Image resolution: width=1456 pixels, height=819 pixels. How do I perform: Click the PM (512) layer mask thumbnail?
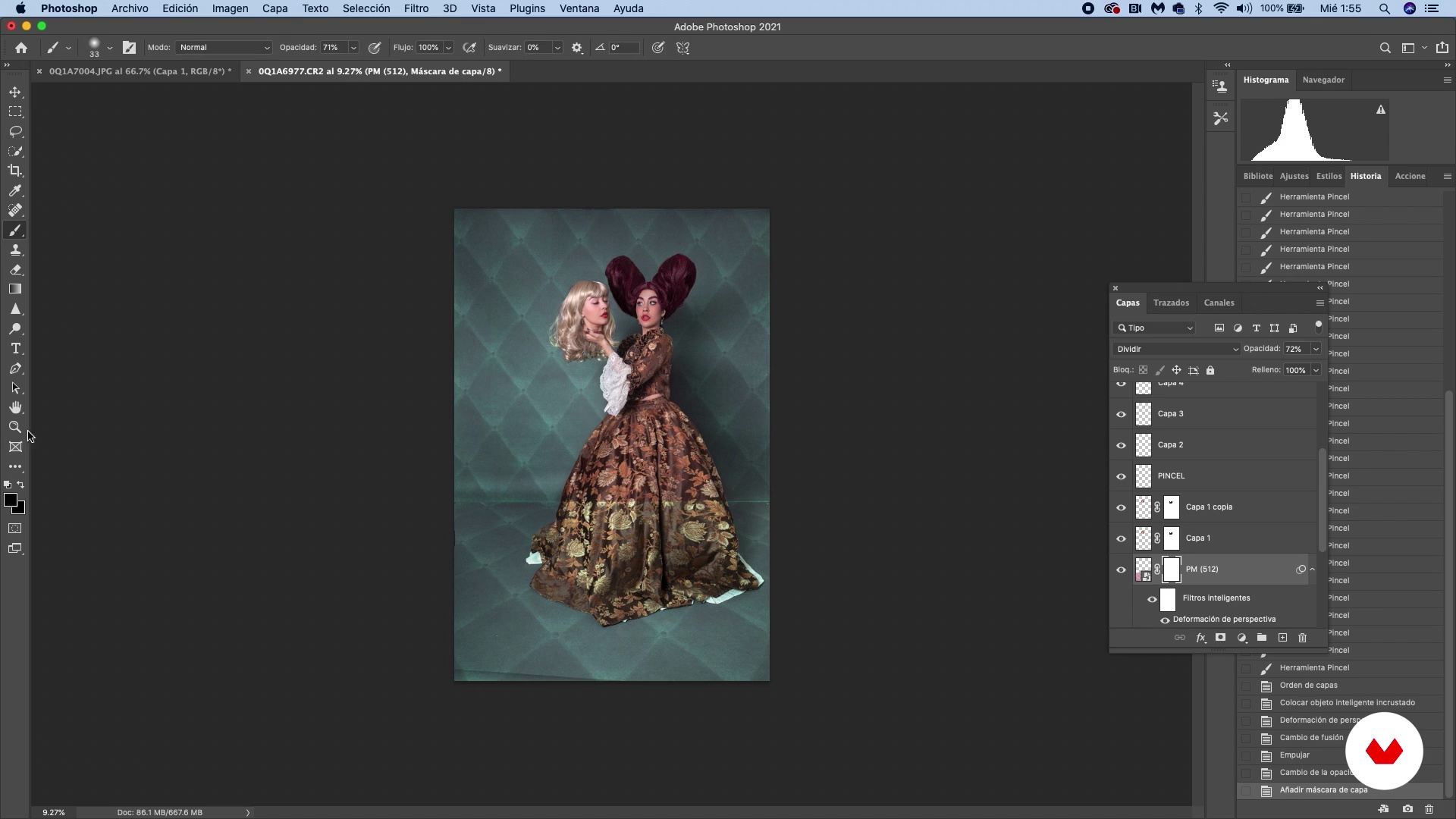point(1172,570)
